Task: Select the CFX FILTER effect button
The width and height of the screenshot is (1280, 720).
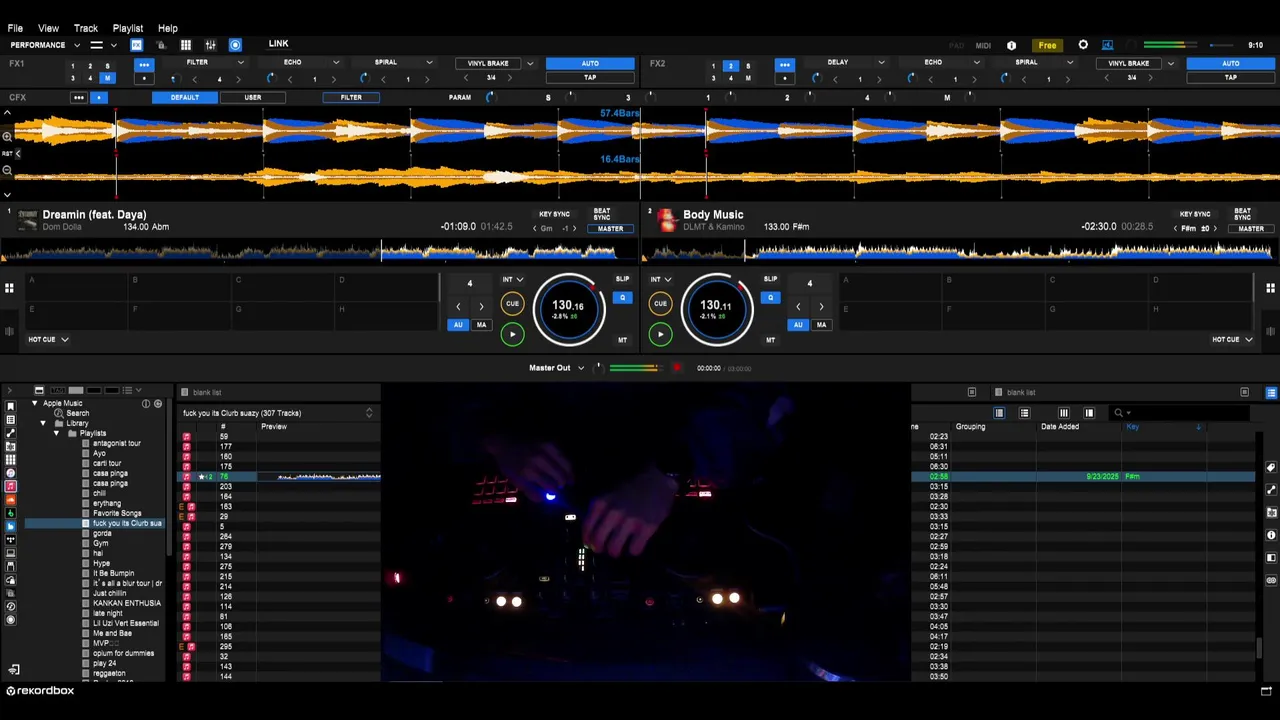Action: pyautogui.click(x=351, y=97)
